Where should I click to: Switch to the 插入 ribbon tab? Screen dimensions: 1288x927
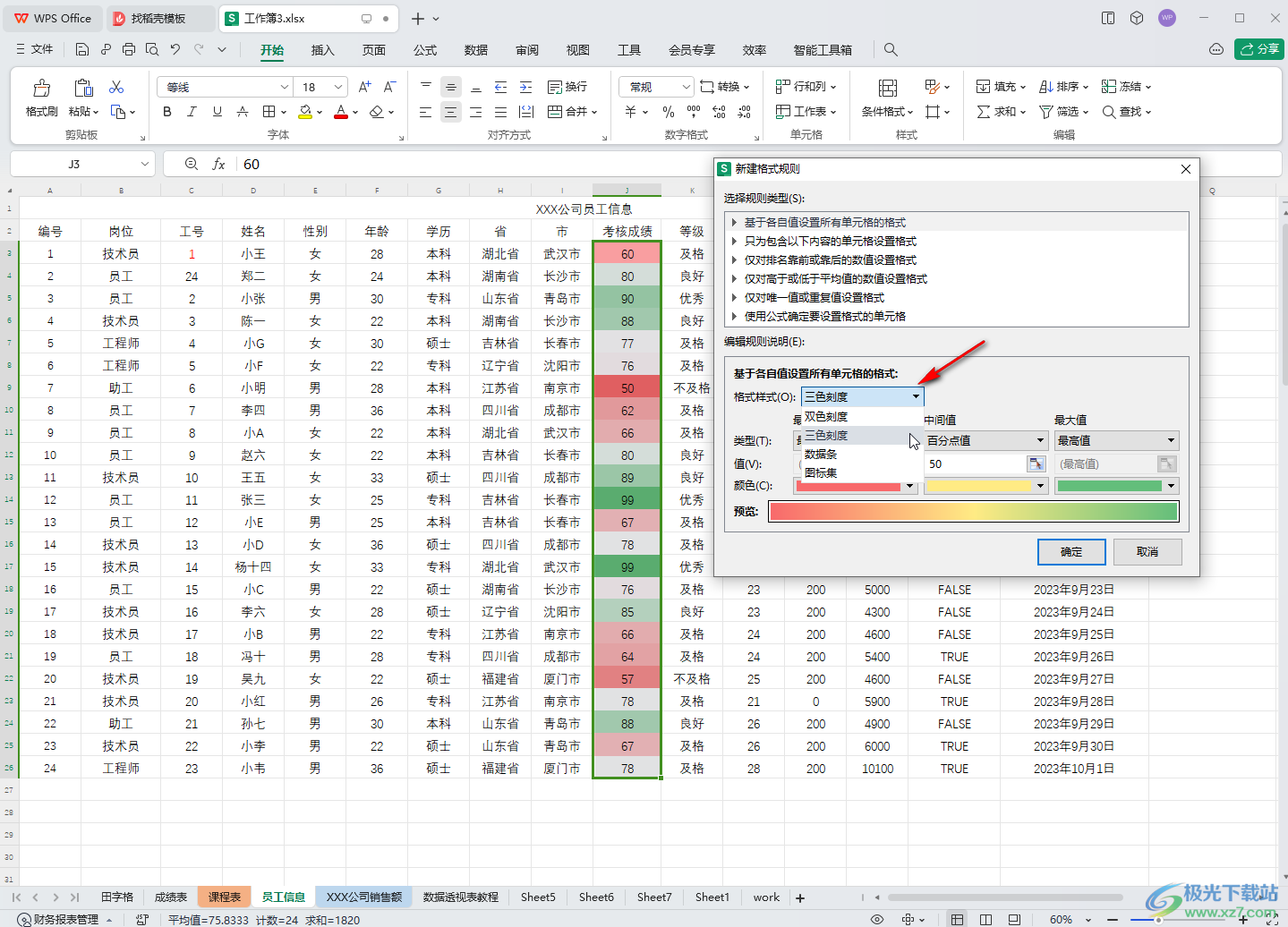point(322,50)
